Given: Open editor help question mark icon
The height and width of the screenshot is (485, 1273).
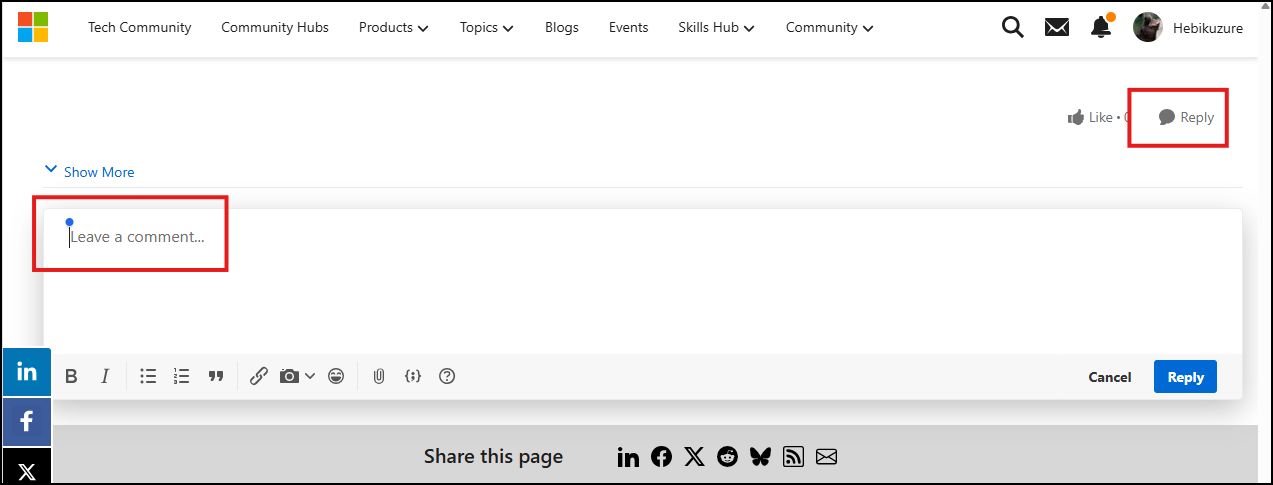Looking at the screenshot, I should coord(447,376).
